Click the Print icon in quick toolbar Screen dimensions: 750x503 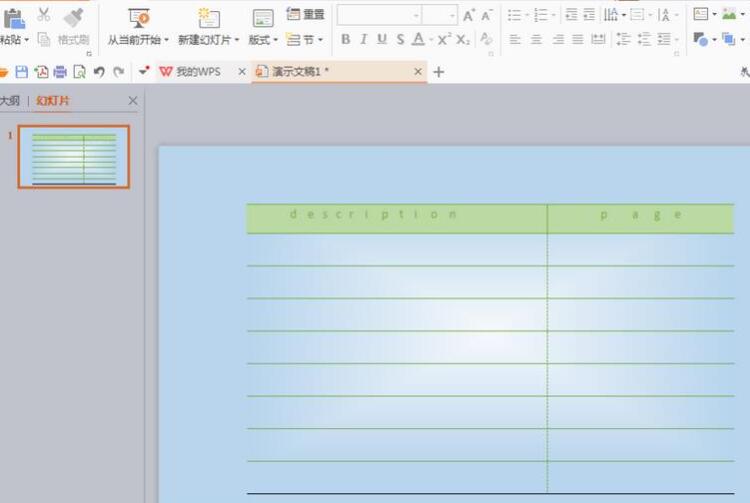pyautogui.click(x=60, y=72)
